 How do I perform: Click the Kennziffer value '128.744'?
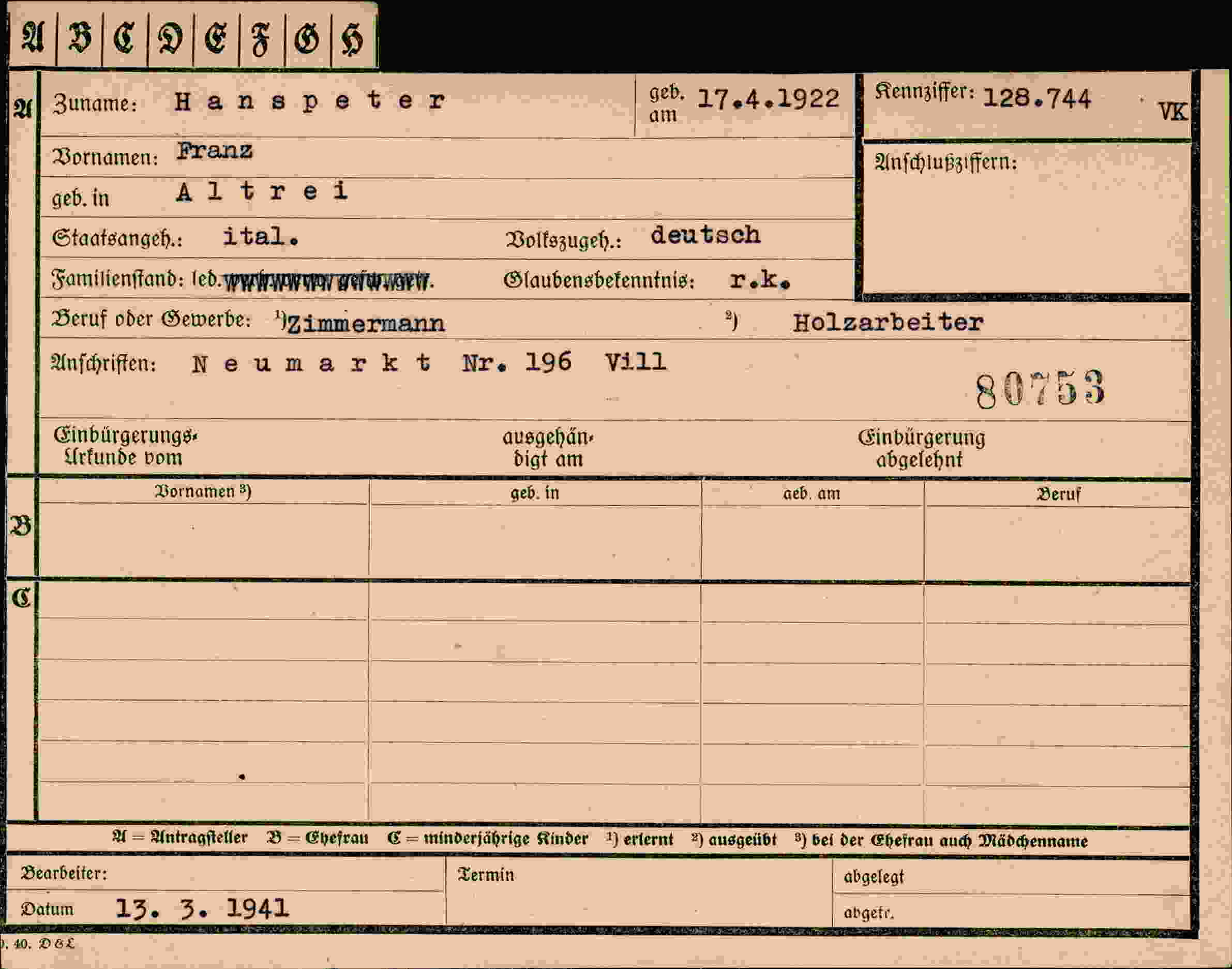(x=1037, y=99)
